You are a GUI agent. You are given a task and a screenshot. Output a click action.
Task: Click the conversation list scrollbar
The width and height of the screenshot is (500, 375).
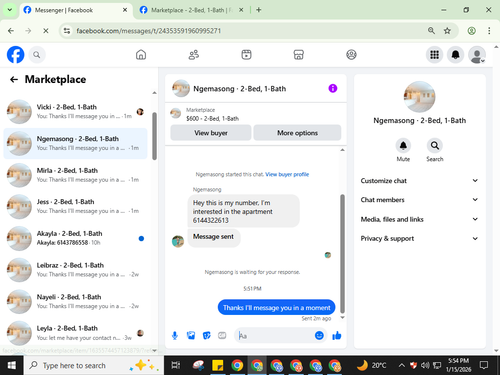(154, 136)
